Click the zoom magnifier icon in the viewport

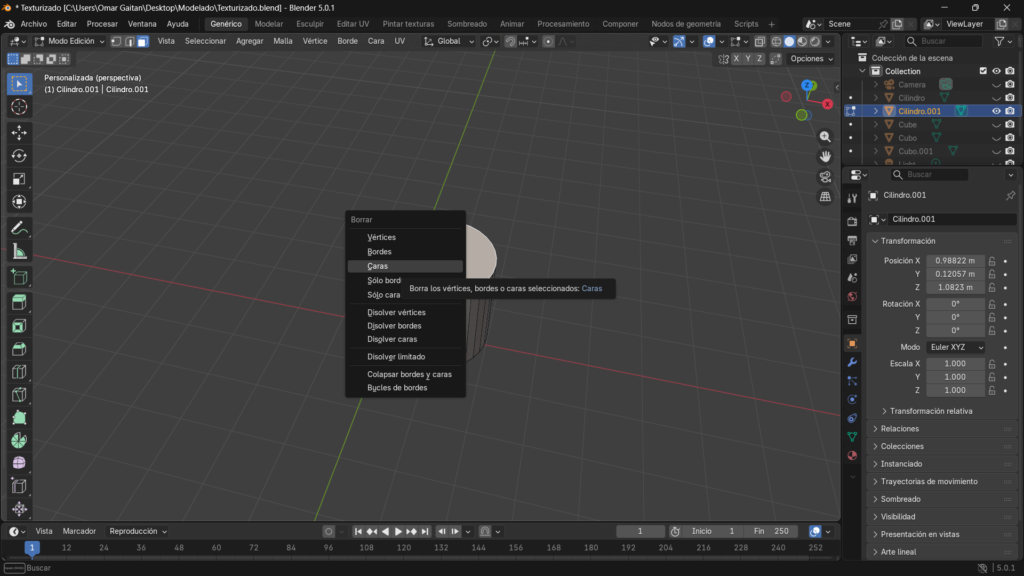pyautogui.click(x=825, y=136)
